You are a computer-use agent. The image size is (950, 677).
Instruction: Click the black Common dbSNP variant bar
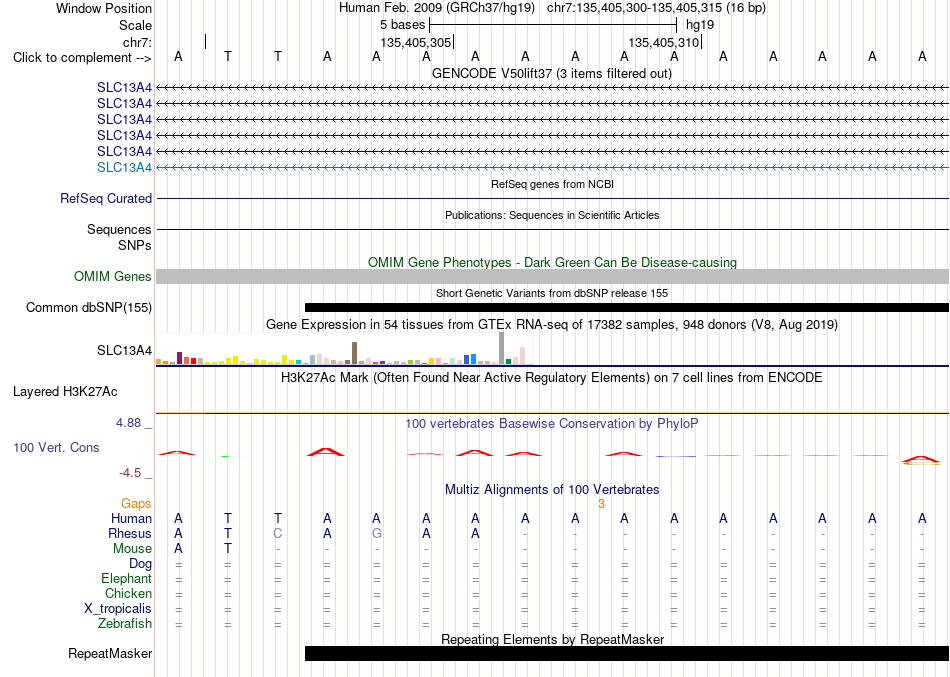(626, 307)
